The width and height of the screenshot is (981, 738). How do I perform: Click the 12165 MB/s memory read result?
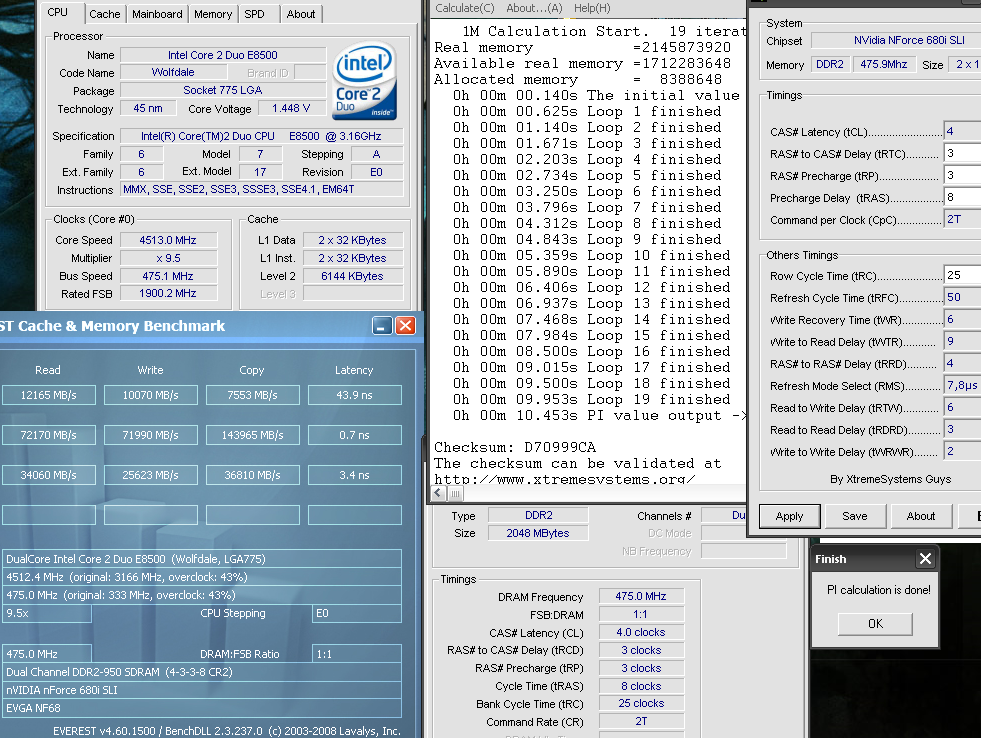pyautogui.click(x=49, y=395)
